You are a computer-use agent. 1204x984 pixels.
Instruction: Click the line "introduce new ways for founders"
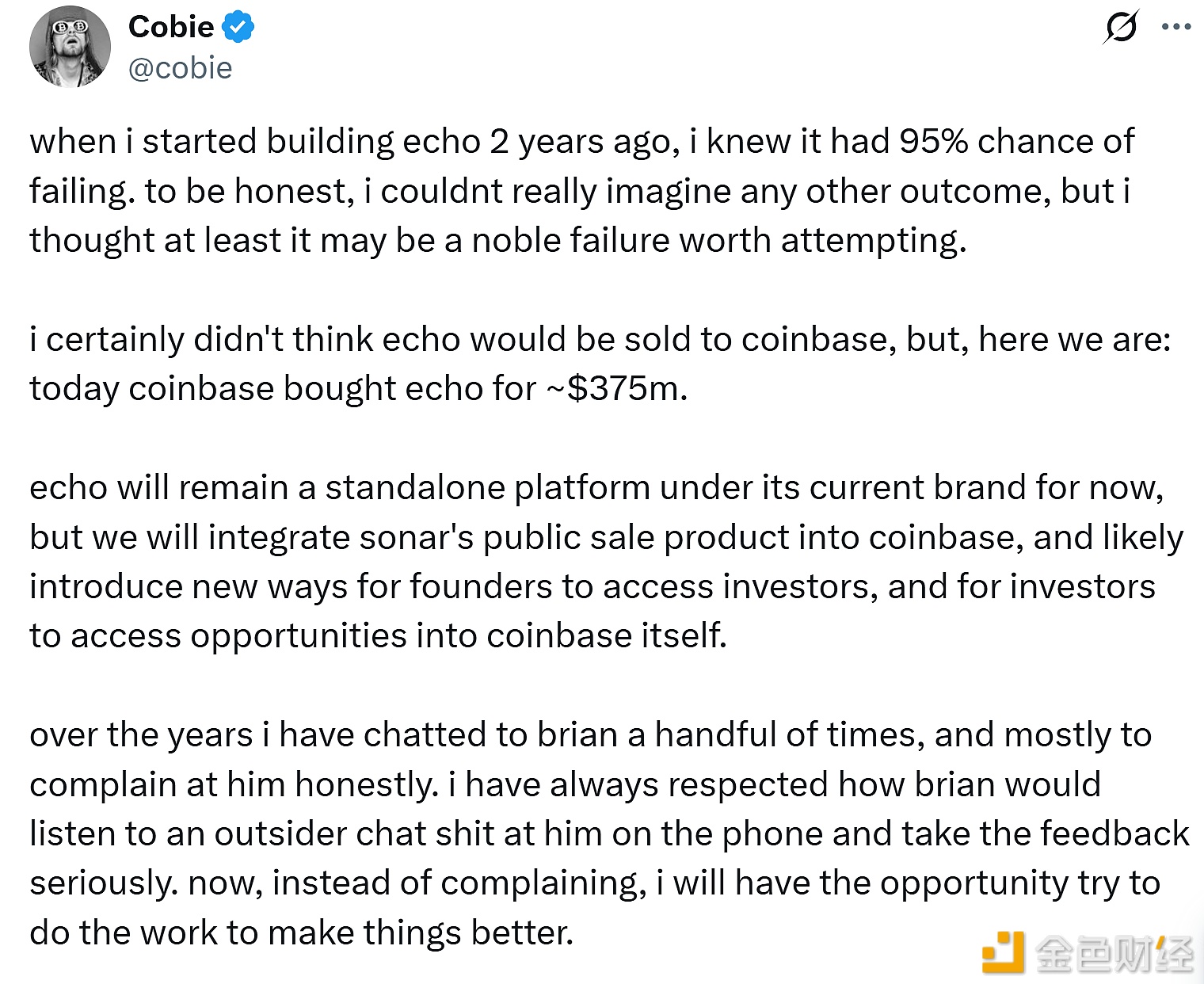(x=592, y=586)
